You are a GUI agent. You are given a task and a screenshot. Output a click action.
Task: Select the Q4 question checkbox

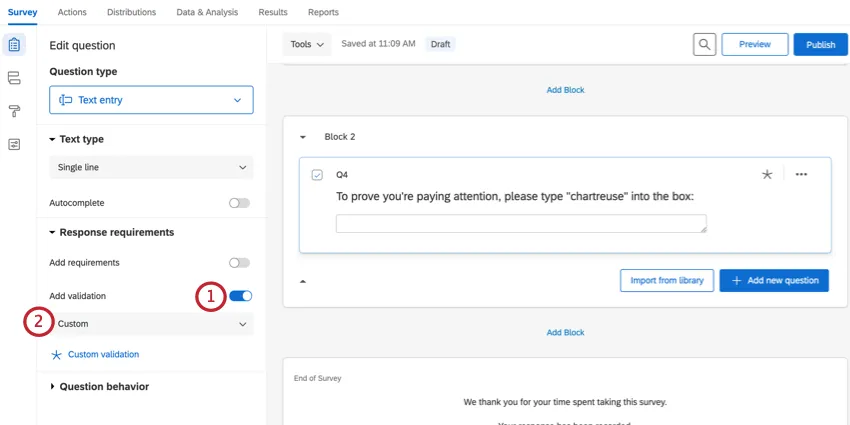pyautogui.click(x=317, y=175)
